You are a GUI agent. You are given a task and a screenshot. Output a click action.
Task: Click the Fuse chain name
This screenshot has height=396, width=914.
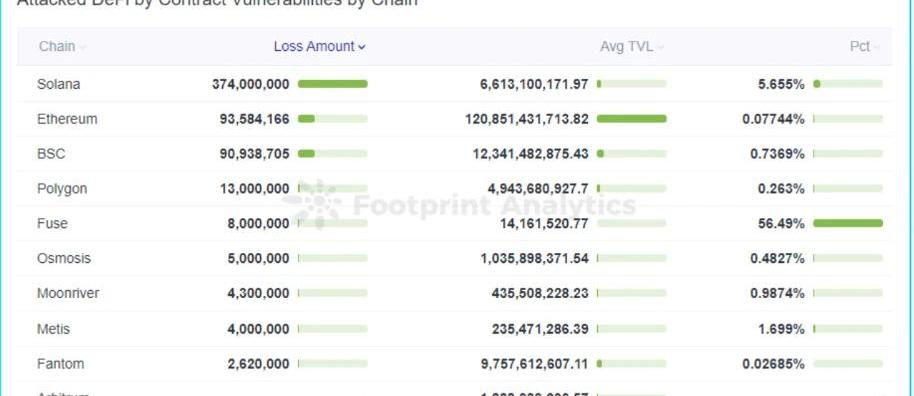[52, 223]
